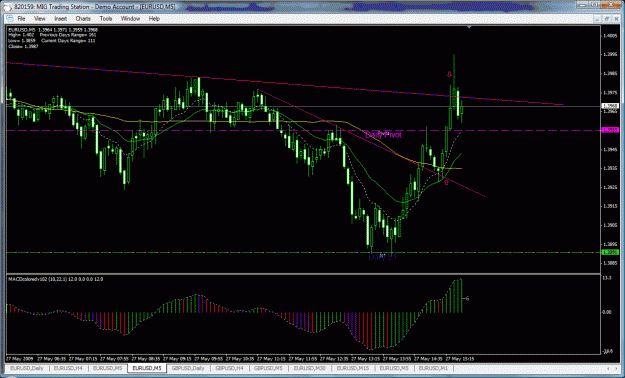Open the File menu
This screenshot has width=625, height=378.
click(x=21, y=19)
